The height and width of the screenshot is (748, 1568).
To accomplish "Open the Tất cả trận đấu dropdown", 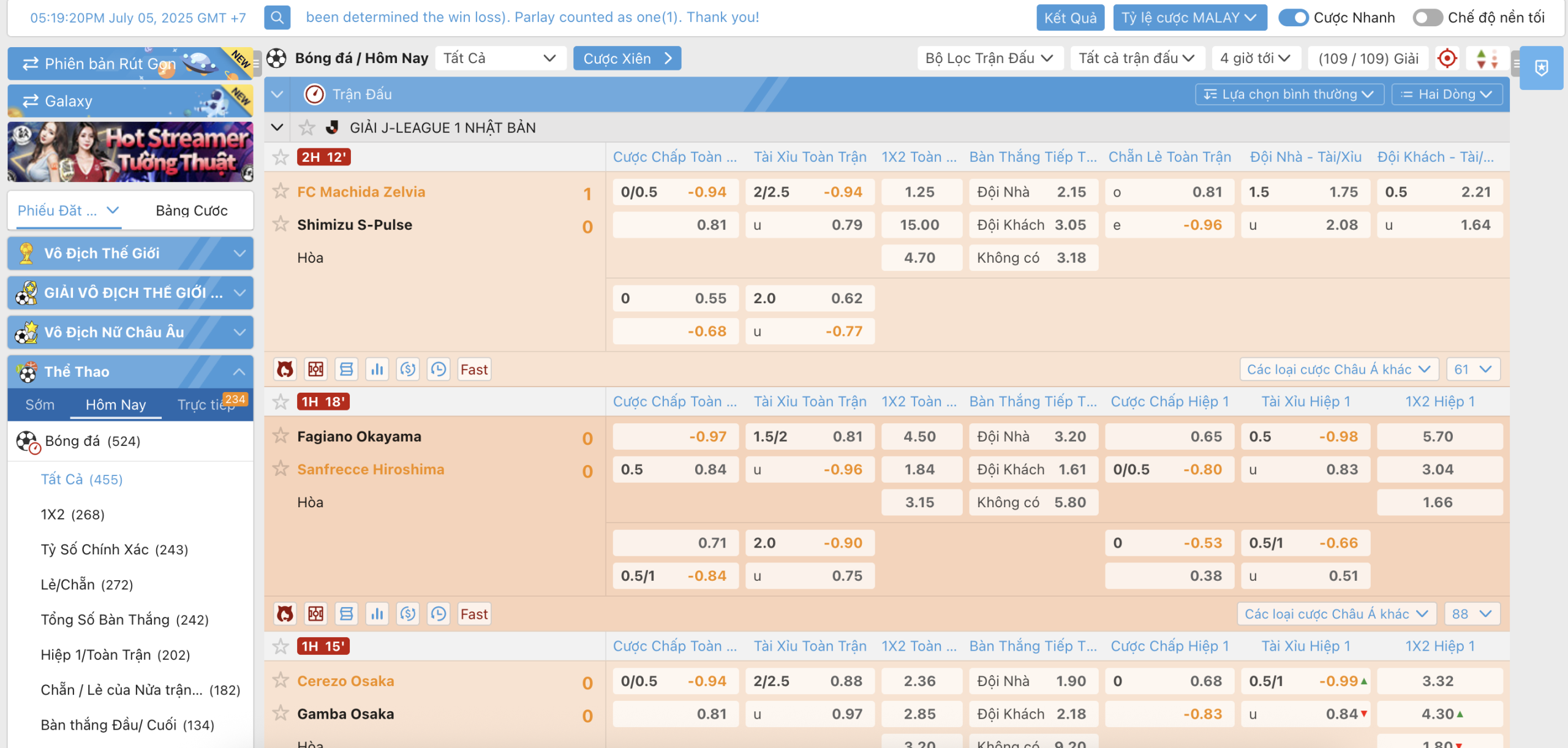I will pyautogui.click(x=1137, y=58).
